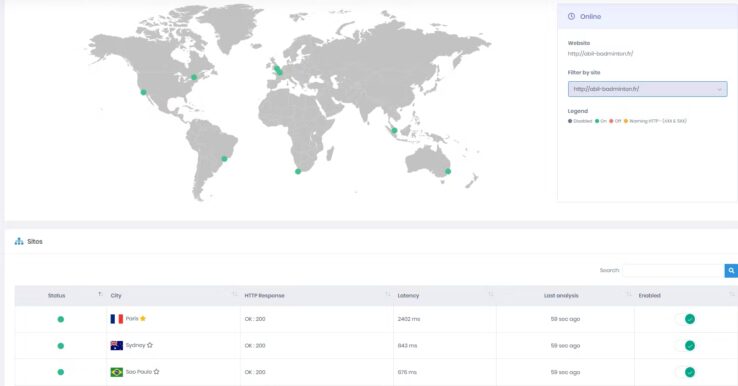738x386 pixels.
Task: Toggle the Enabled switch for Sao Paulo
Action: pyautogui.click(x=685, y=372)
